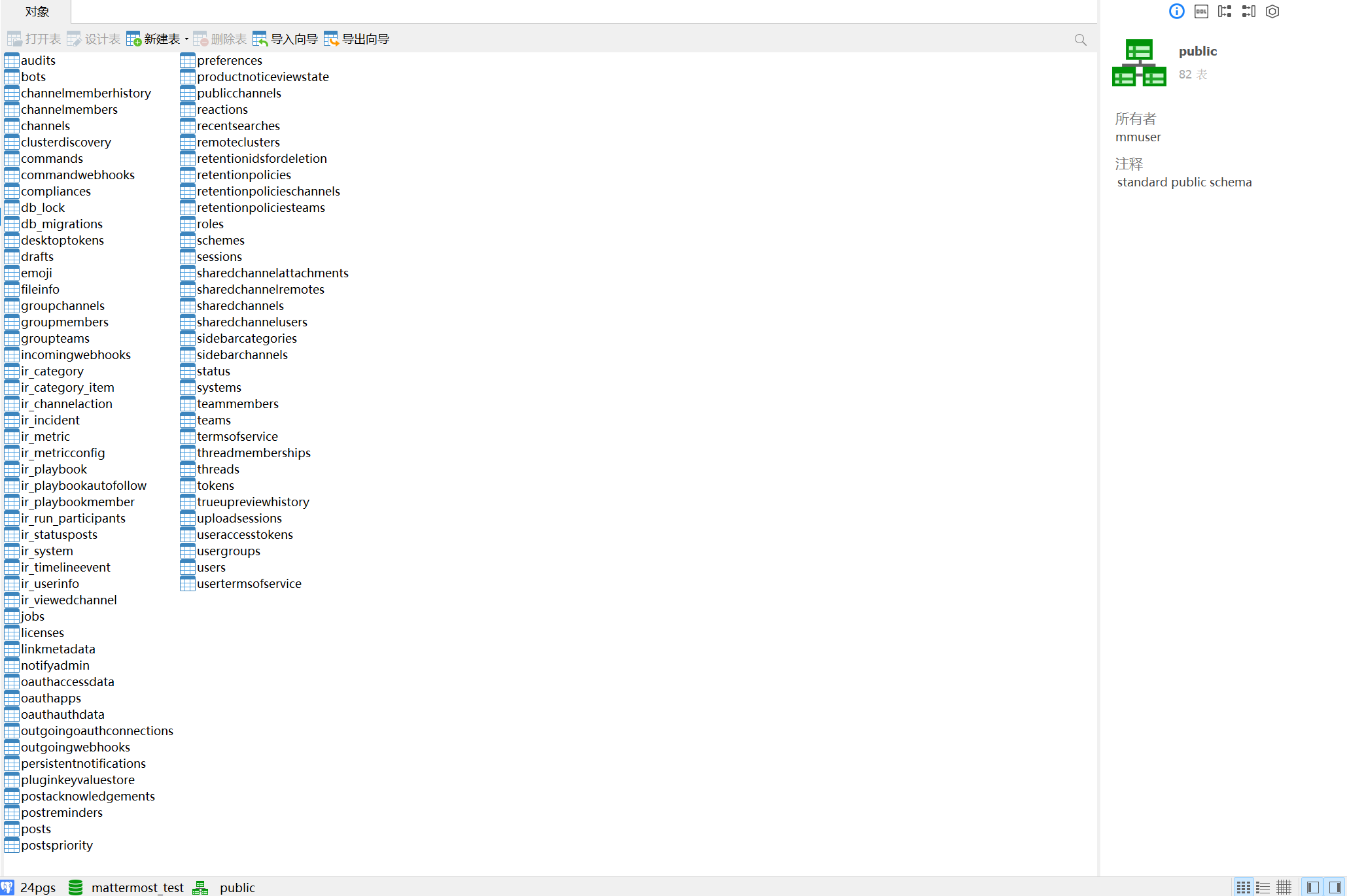
Task: Click the hexagon icon in the info pane header
Action: 1272,11
